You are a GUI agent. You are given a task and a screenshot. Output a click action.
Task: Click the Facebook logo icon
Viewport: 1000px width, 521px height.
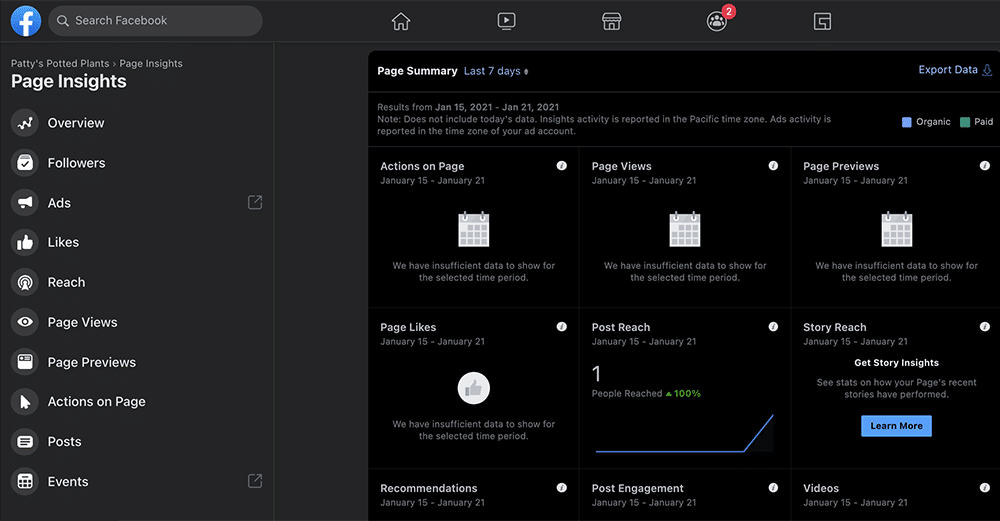click(x=25, y=21)
